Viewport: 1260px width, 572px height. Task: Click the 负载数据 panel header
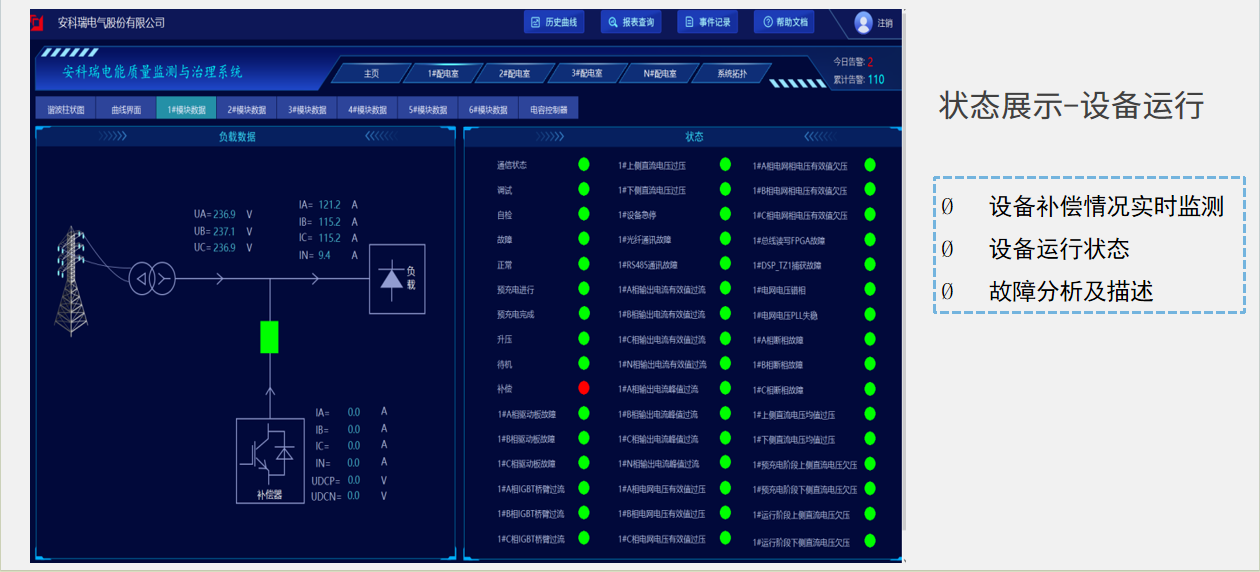(x=238, y=137)
